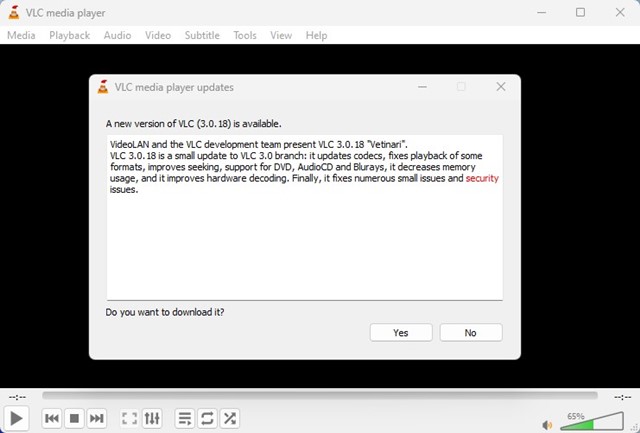Toggle fullscreen video mode
The height and width of the screenshot is (433, 640).
(x=129, y=418)
